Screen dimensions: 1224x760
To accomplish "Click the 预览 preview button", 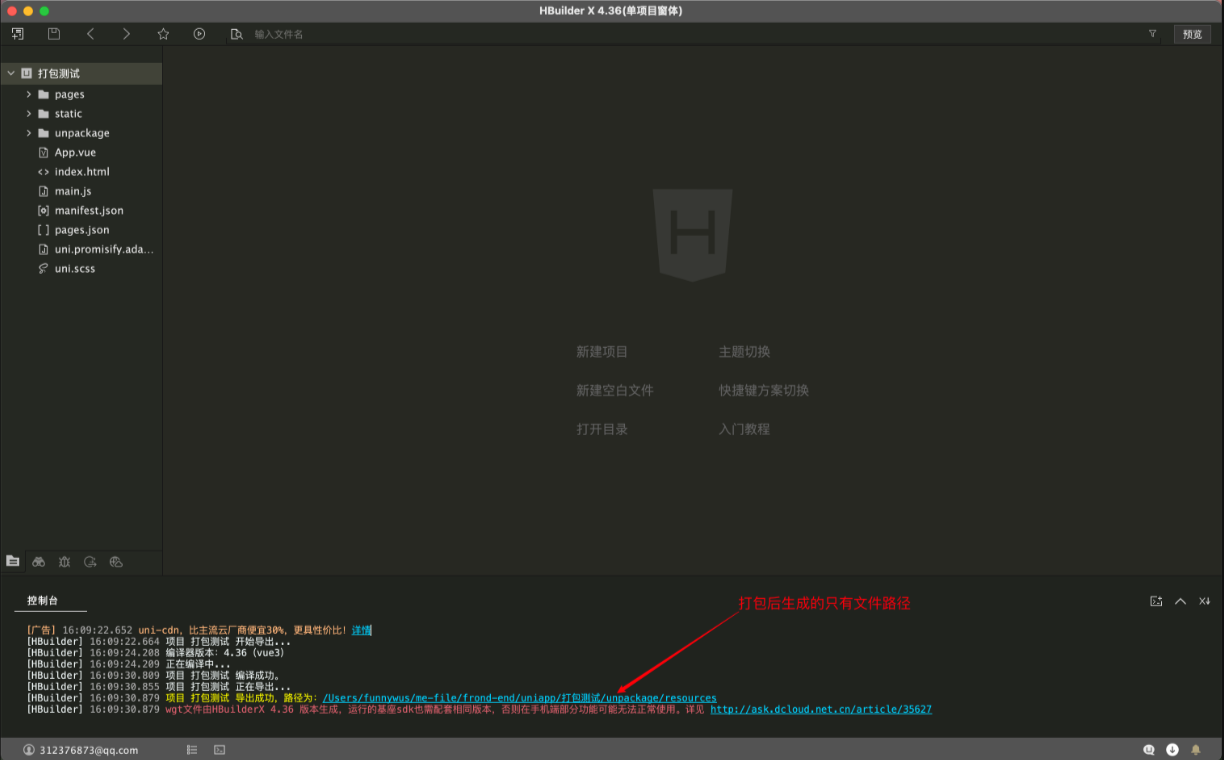I will pyautogui.click(x=1192, y=34).
